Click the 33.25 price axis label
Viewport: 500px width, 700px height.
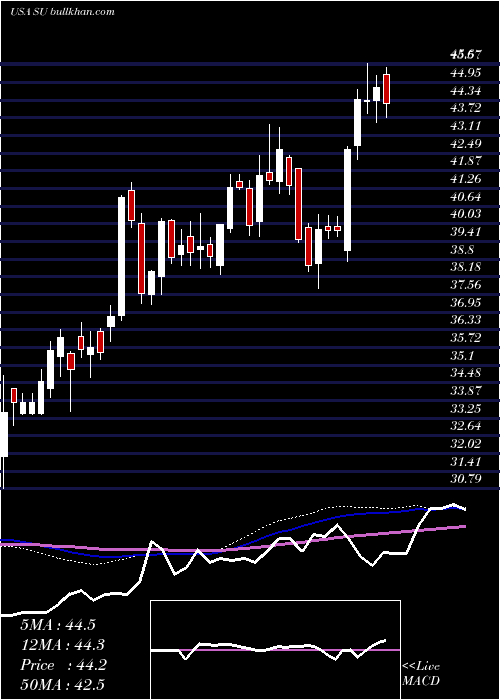tap(466, 408)
